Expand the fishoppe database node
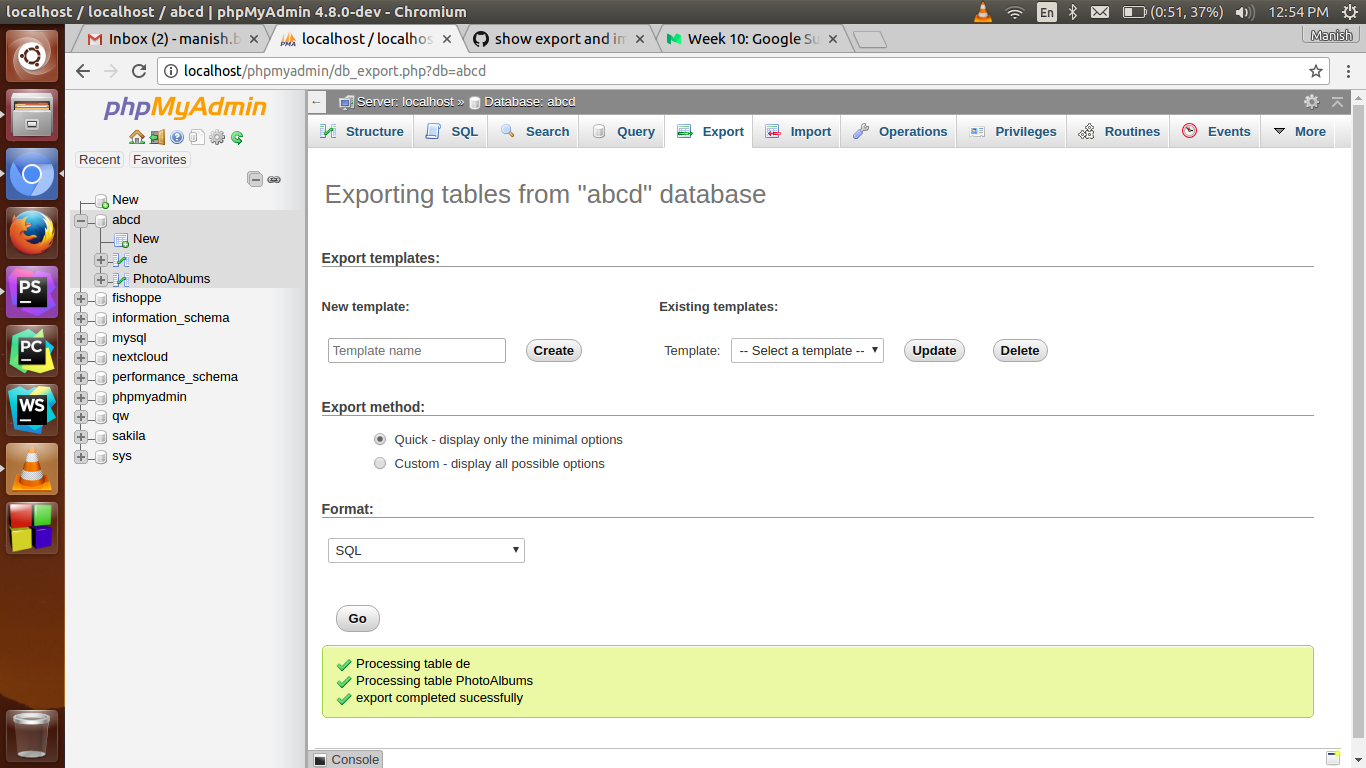The width and height of the screenshot is (1366, 768). pyautogui.click(x=81, y=298)
